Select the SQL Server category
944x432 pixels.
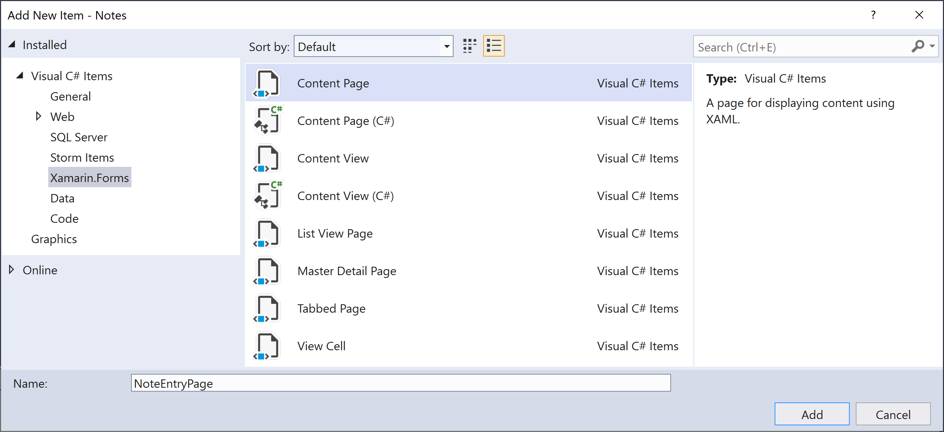(x=78, y=137)
